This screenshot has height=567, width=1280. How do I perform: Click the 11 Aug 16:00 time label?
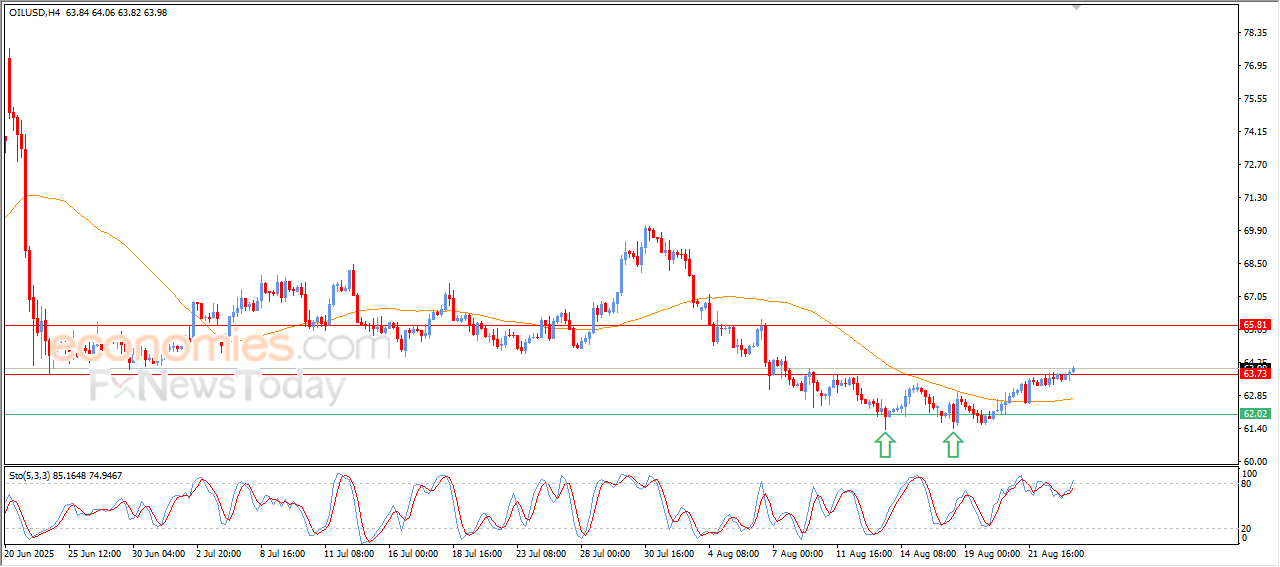point(862,553)
